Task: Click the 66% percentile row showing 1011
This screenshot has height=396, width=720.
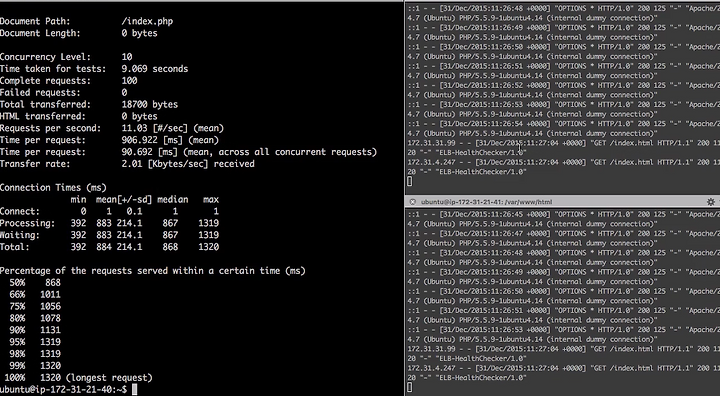Action: coord(35,294)
